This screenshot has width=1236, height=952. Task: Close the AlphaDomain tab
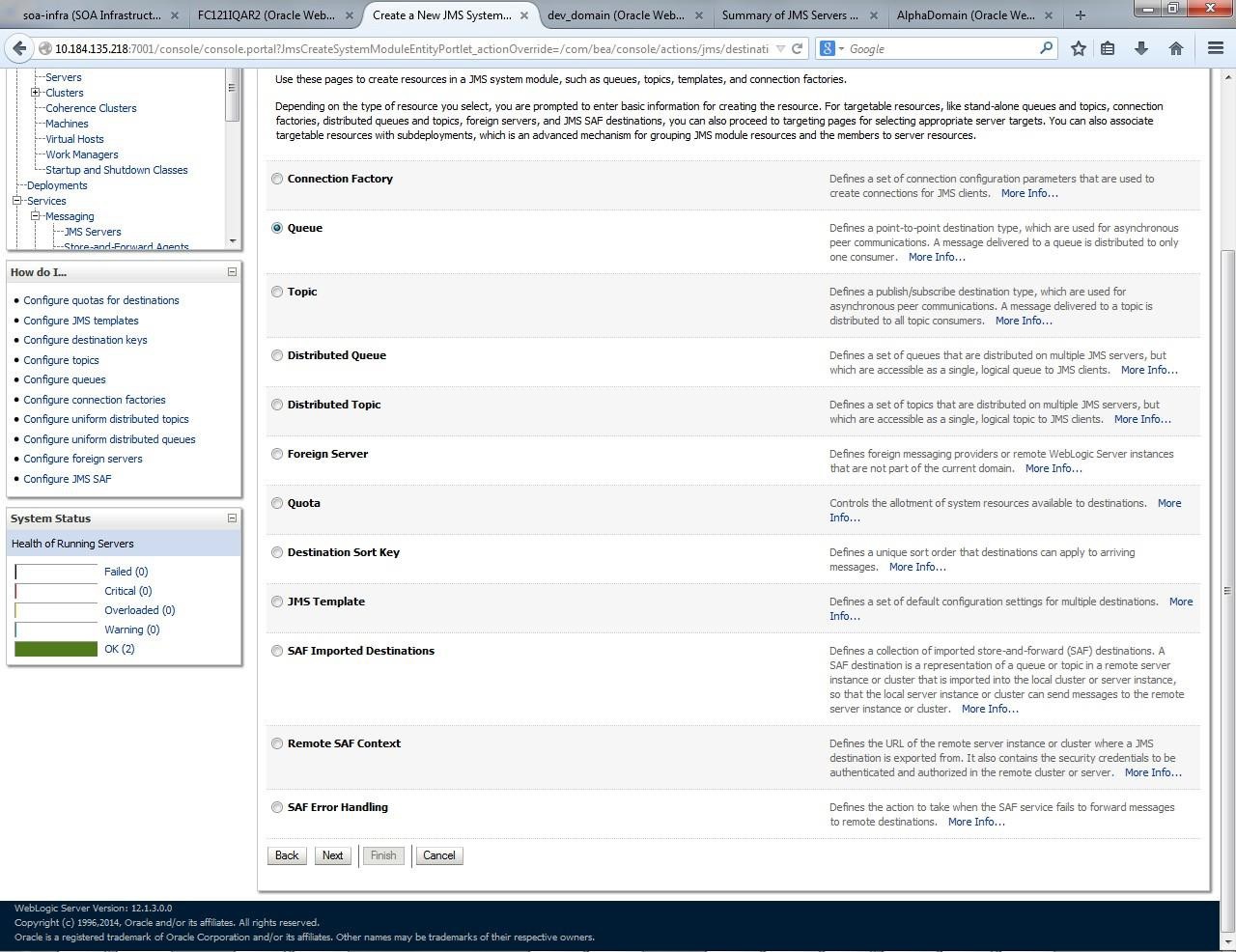(1049, 15)
